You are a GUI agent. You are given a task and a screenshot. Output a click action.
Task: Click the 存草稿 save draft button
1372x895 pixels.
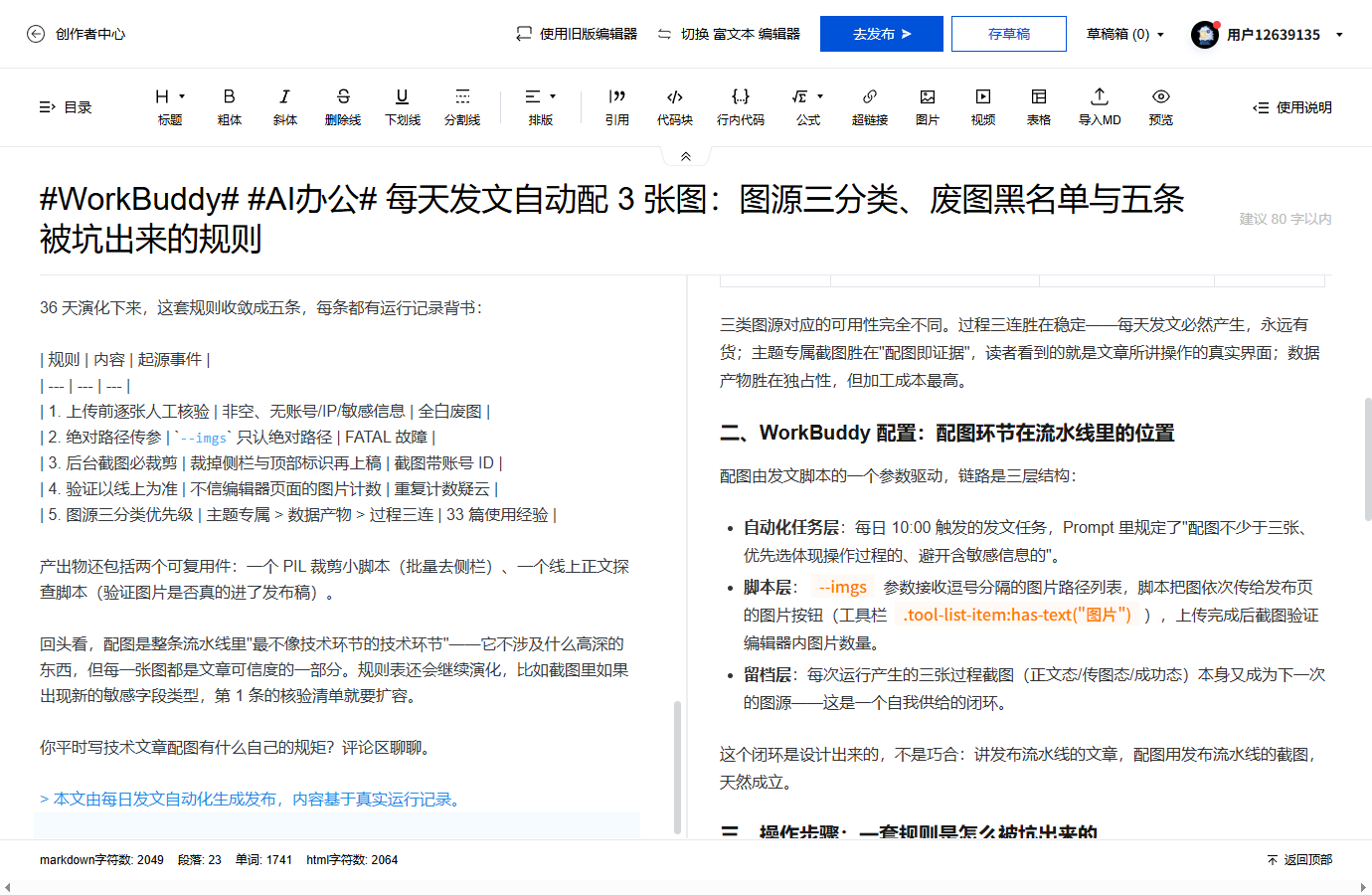click(1009, 34)
